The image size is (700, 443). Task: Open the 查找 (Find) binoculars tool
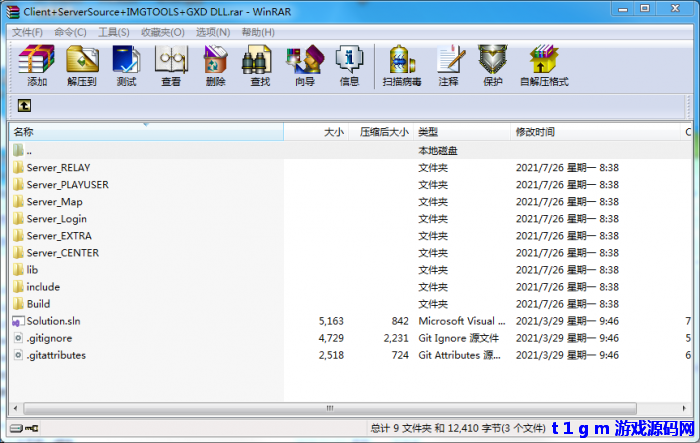tap(259, 66)
